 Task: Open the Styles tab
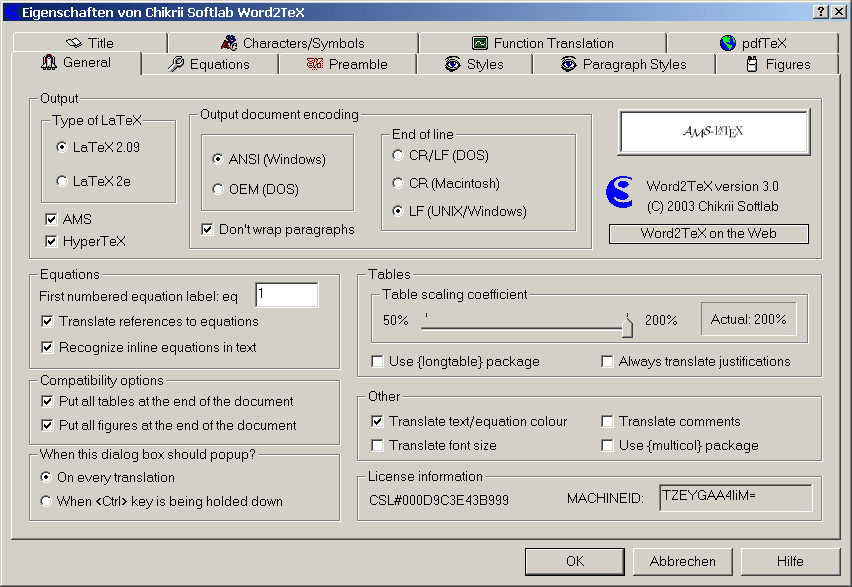point(474,64)
